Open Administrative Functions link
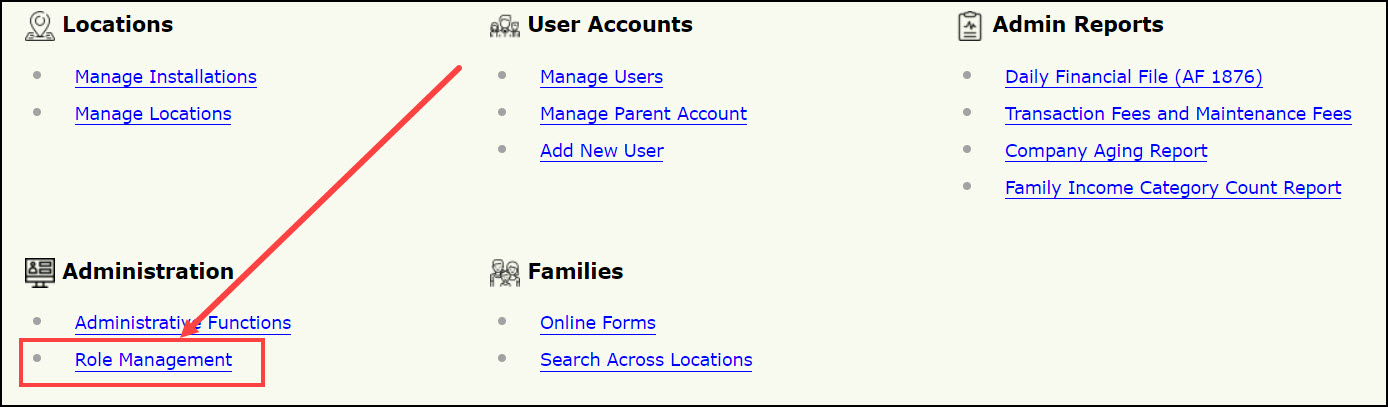Screen dimensions: 1388x407 point(183,323)
